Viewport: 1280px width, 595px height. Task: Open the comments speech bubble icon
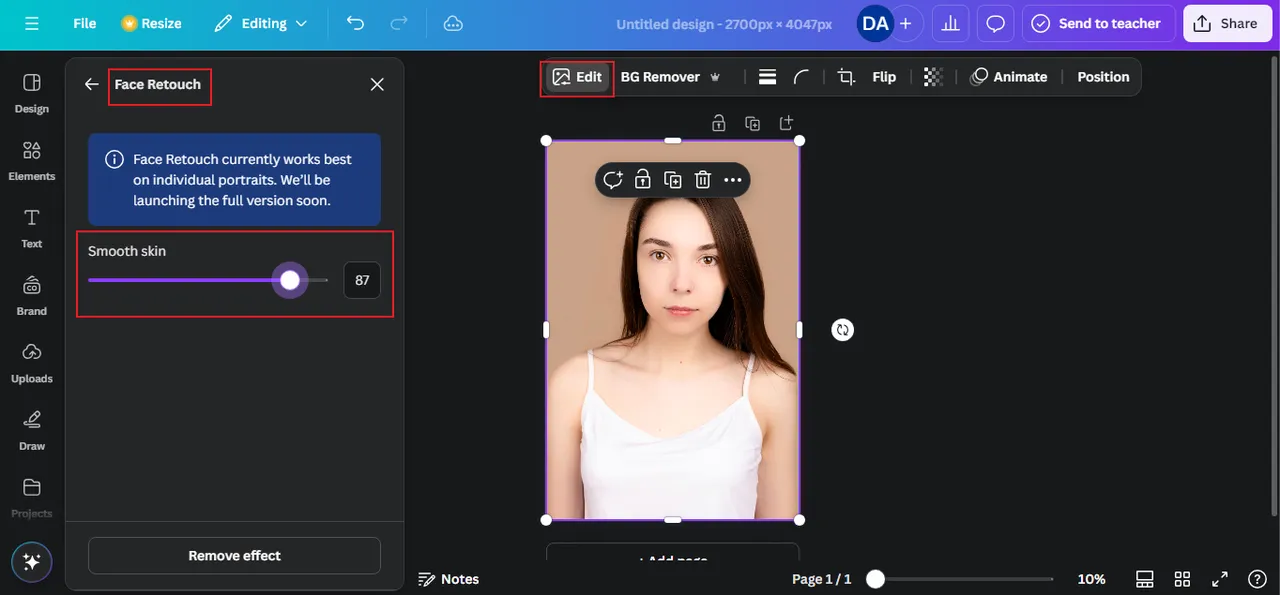[x=995, y=23]
